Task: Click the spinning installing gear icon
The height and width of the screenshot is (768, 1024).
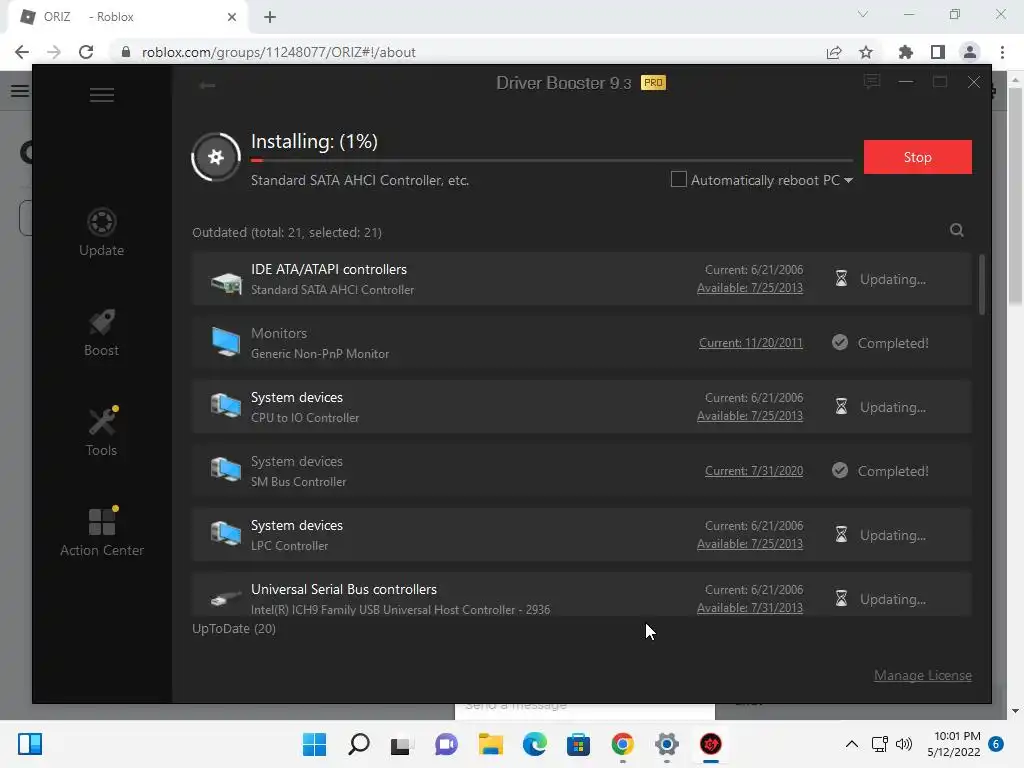Action: click(x=216, y=157)
